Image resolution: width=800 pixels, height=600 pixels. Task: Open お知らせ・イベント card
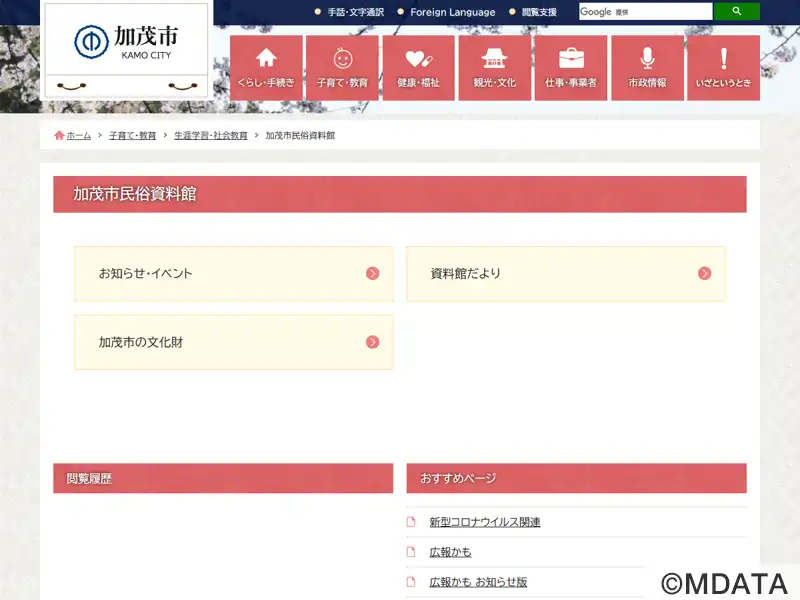(x=234, y=274)
